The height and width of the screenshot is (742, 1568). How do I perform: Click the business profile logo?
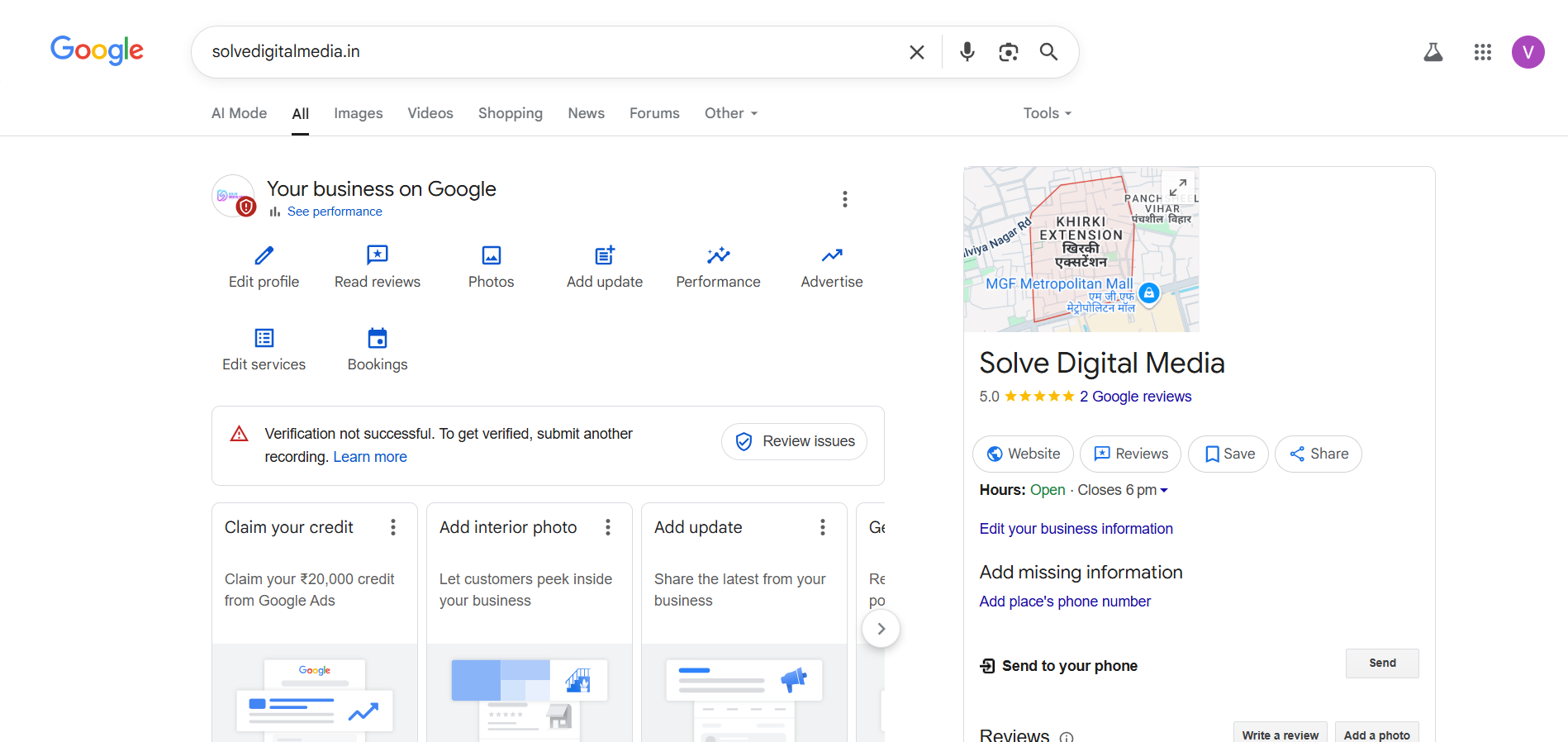[234, 196]
